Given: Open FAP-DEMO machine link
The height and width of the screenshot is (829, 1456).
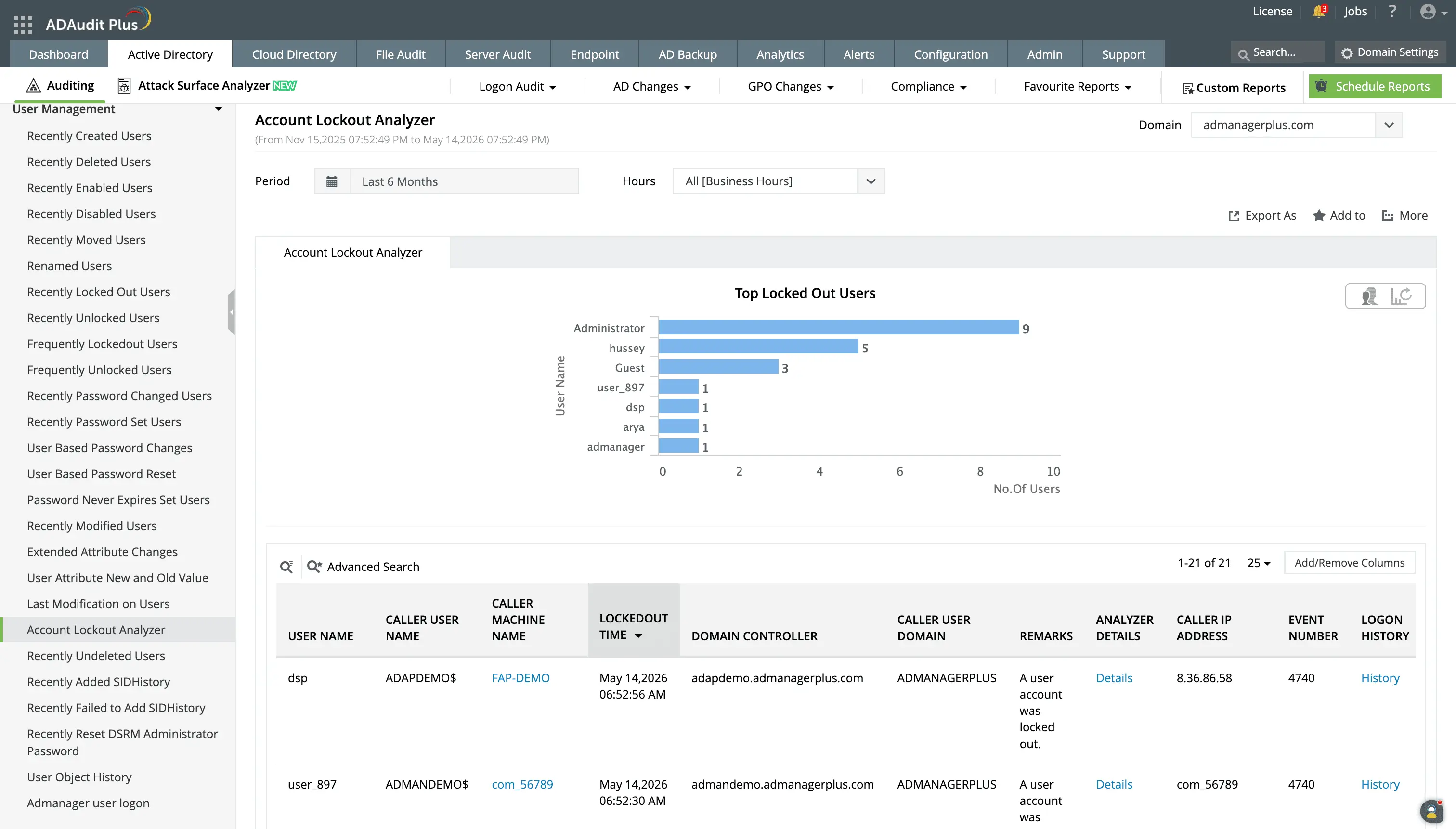Looking at the screenshot, I should [520, 678].
